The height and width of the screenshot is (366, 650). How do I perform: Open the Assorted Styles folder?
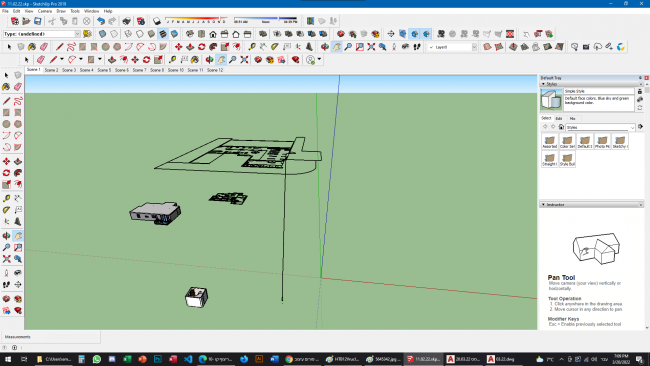550,141
